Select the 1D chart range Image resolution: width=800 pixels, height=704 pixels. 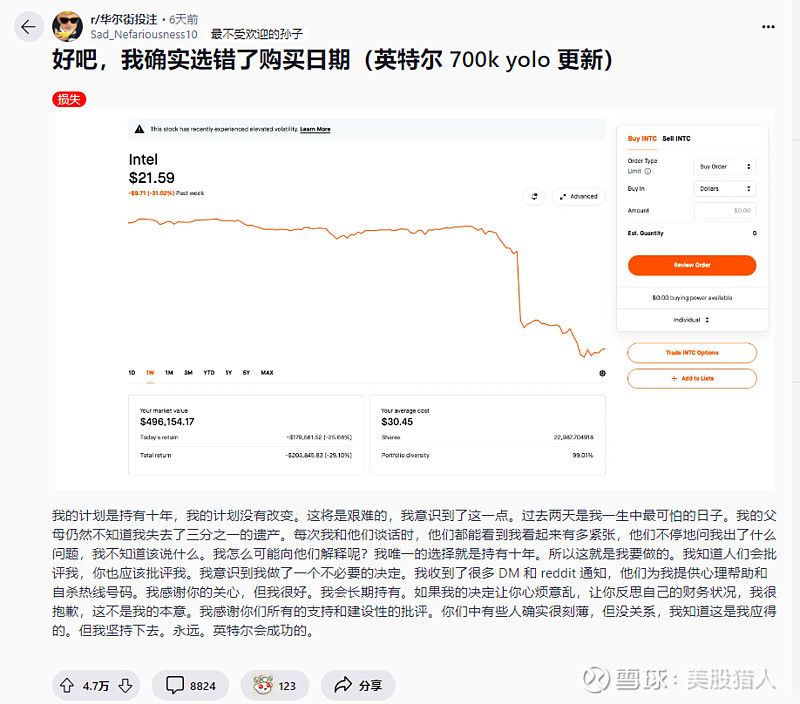[x=132, y=373]
